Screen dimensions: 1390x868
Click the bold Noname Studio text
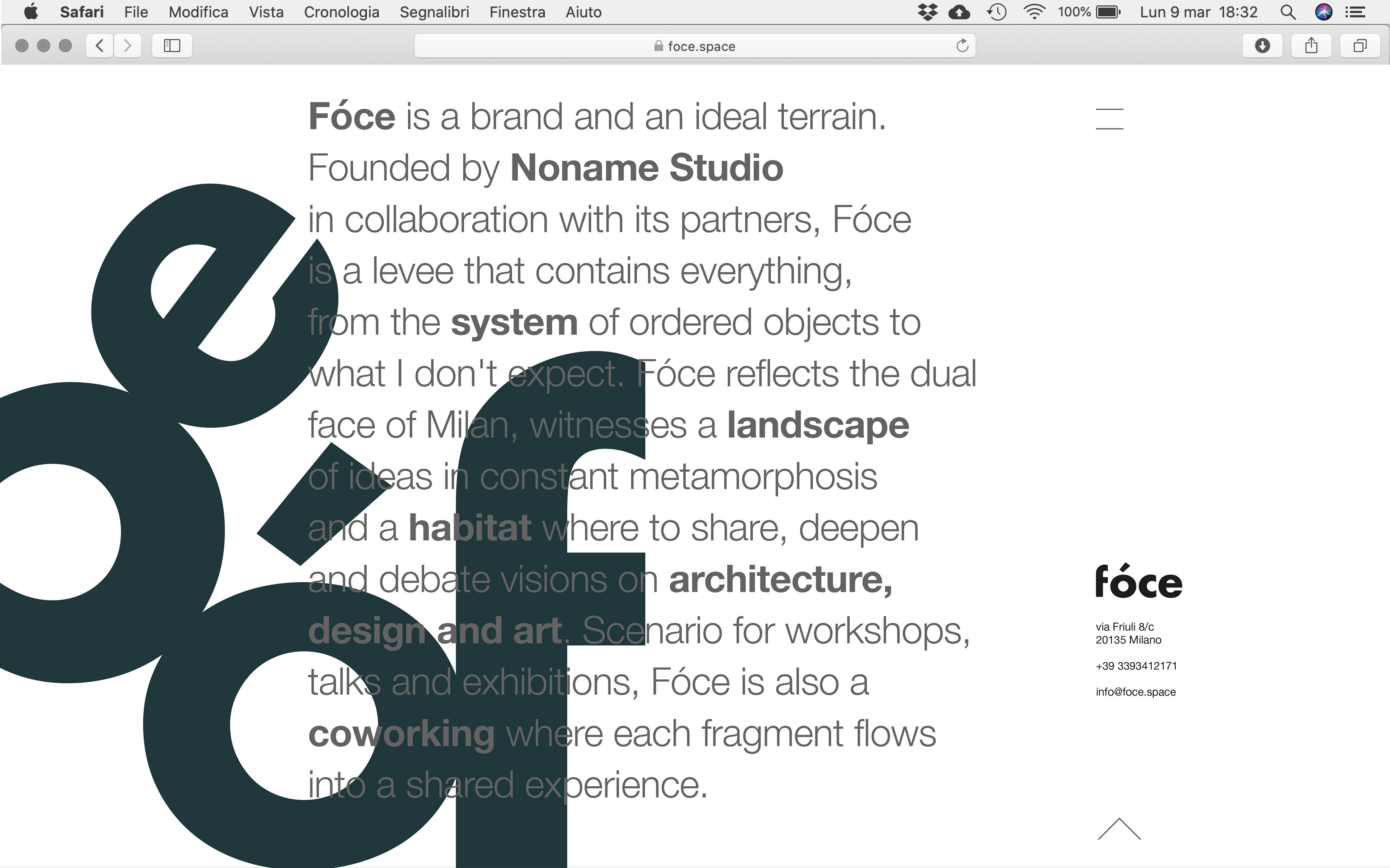pyautogui.click(x=646, y=168)
